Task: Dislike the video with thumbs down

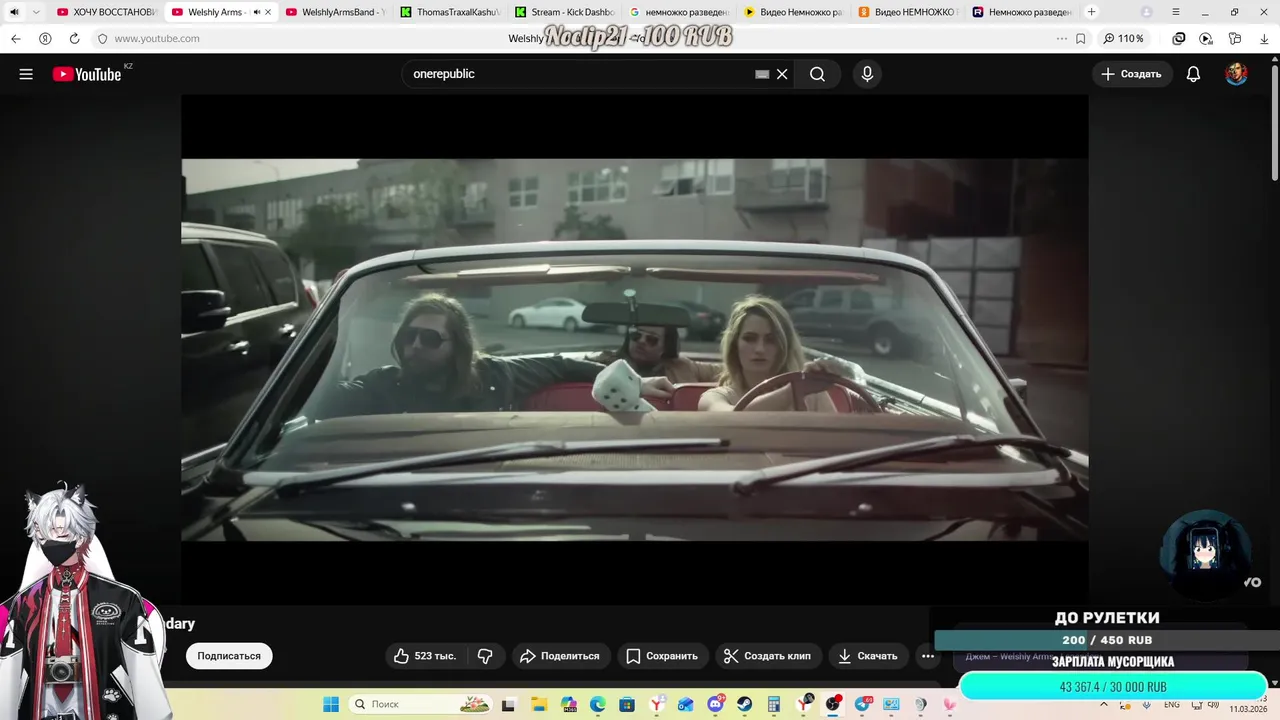Action: tap(485, 656)
